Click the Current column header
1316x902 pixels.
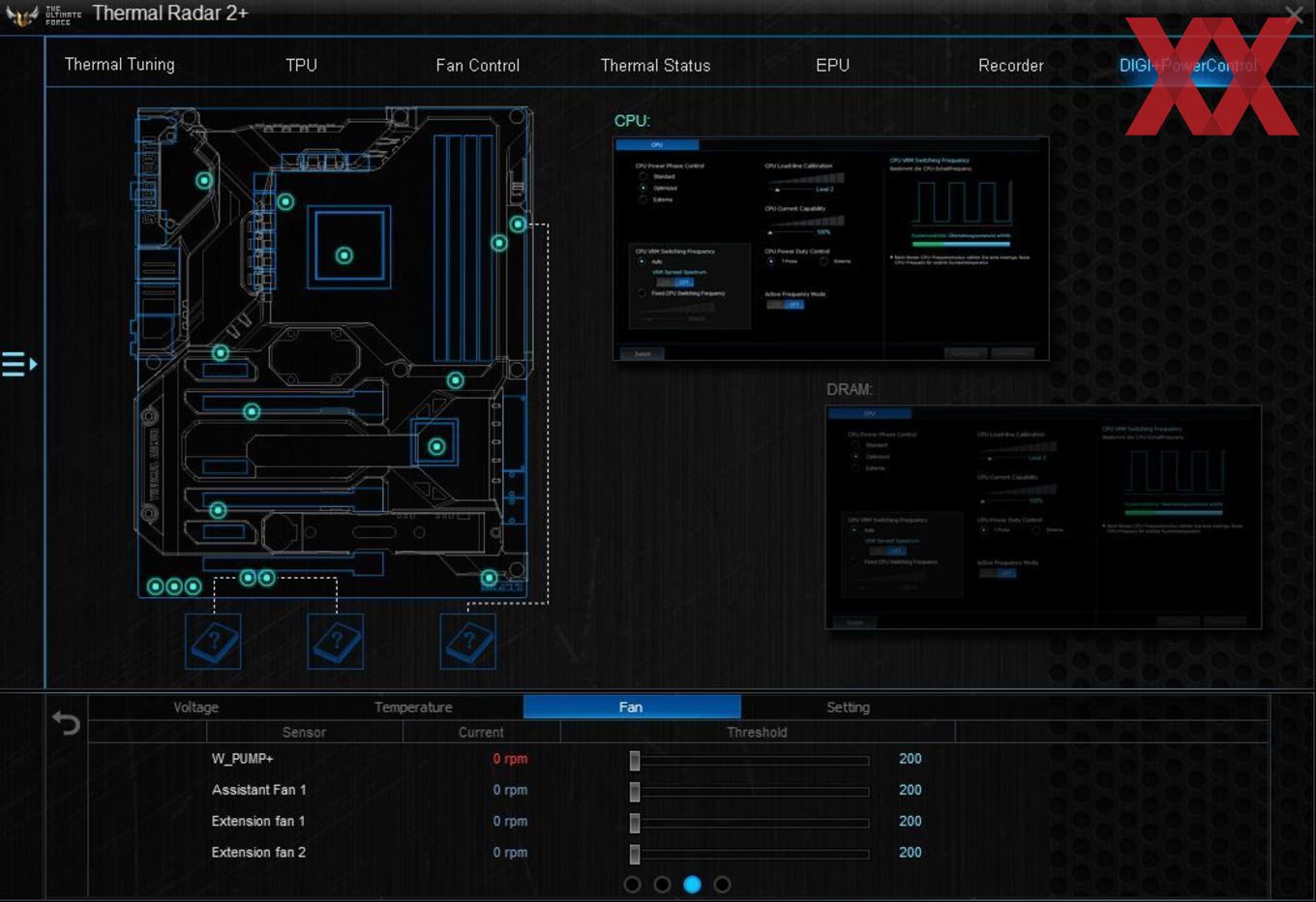481,733
